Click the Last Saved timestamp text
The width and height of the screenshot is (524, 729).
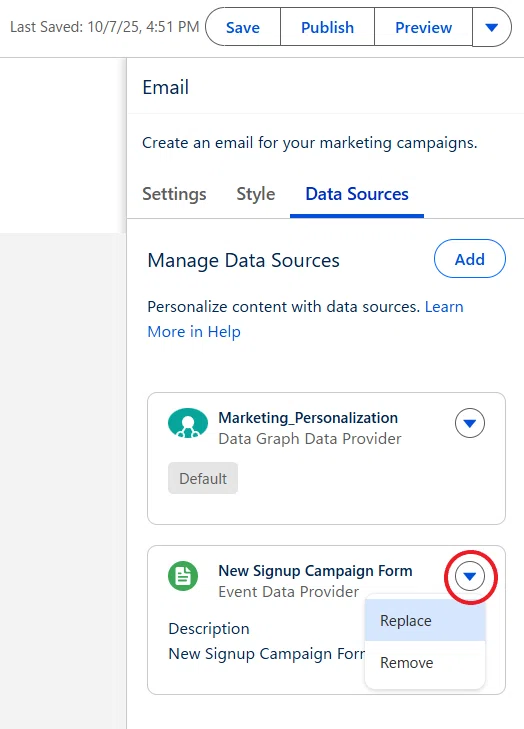pos(105,27)
